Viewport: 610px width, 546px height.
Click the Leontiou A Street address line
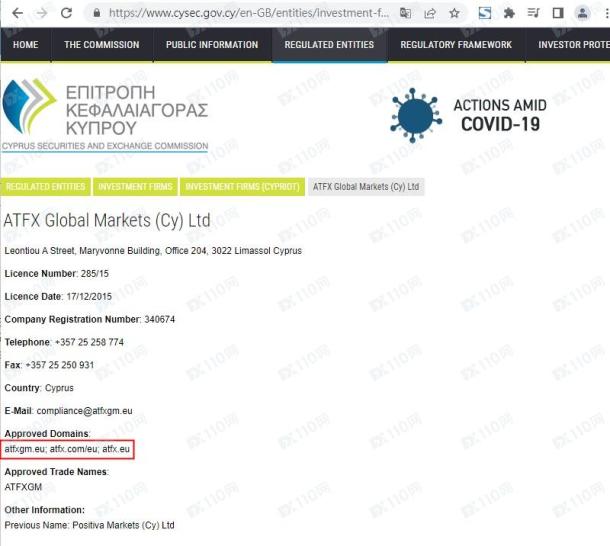[153, 251]
